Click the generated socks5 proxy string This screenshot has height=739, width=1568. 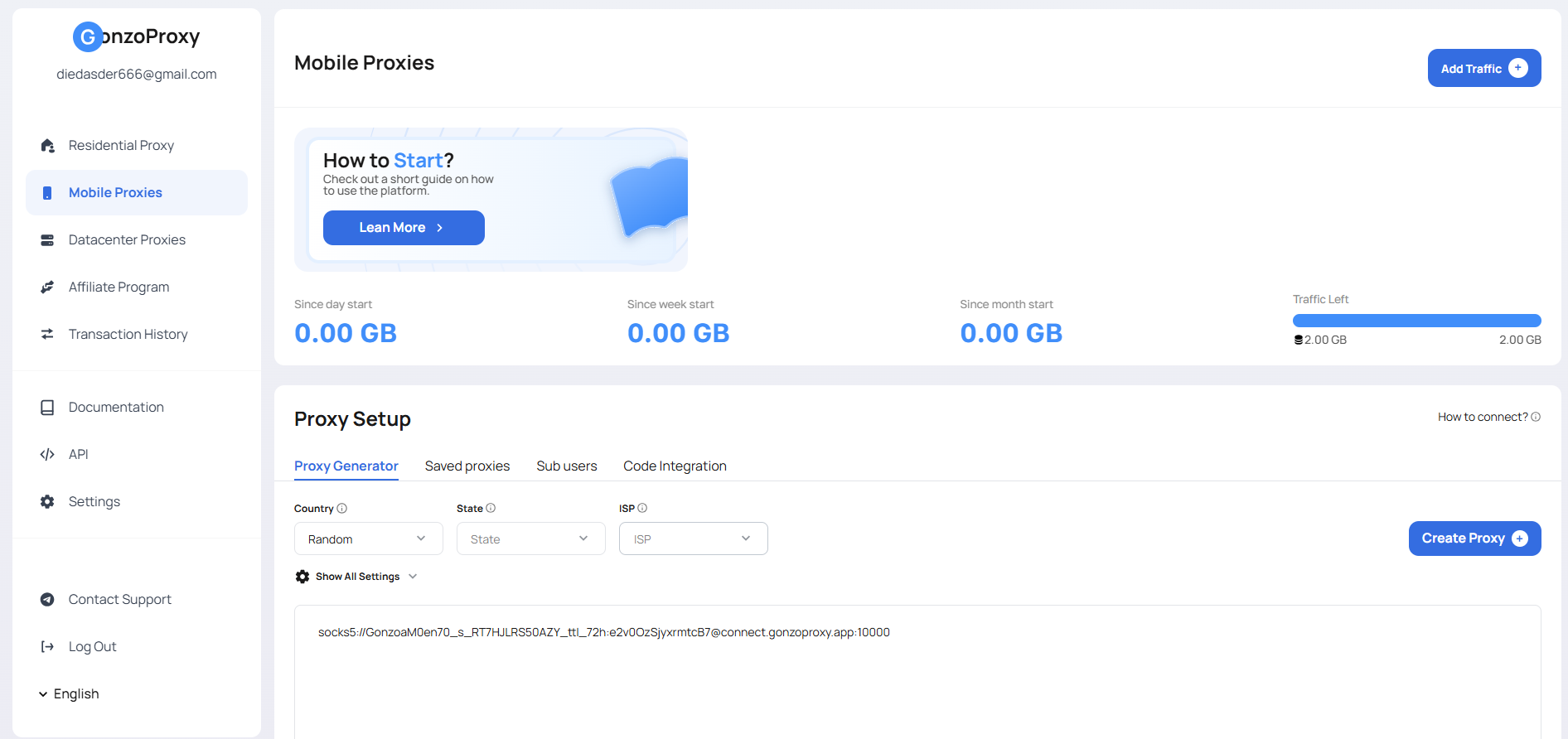tap(604, 632)
